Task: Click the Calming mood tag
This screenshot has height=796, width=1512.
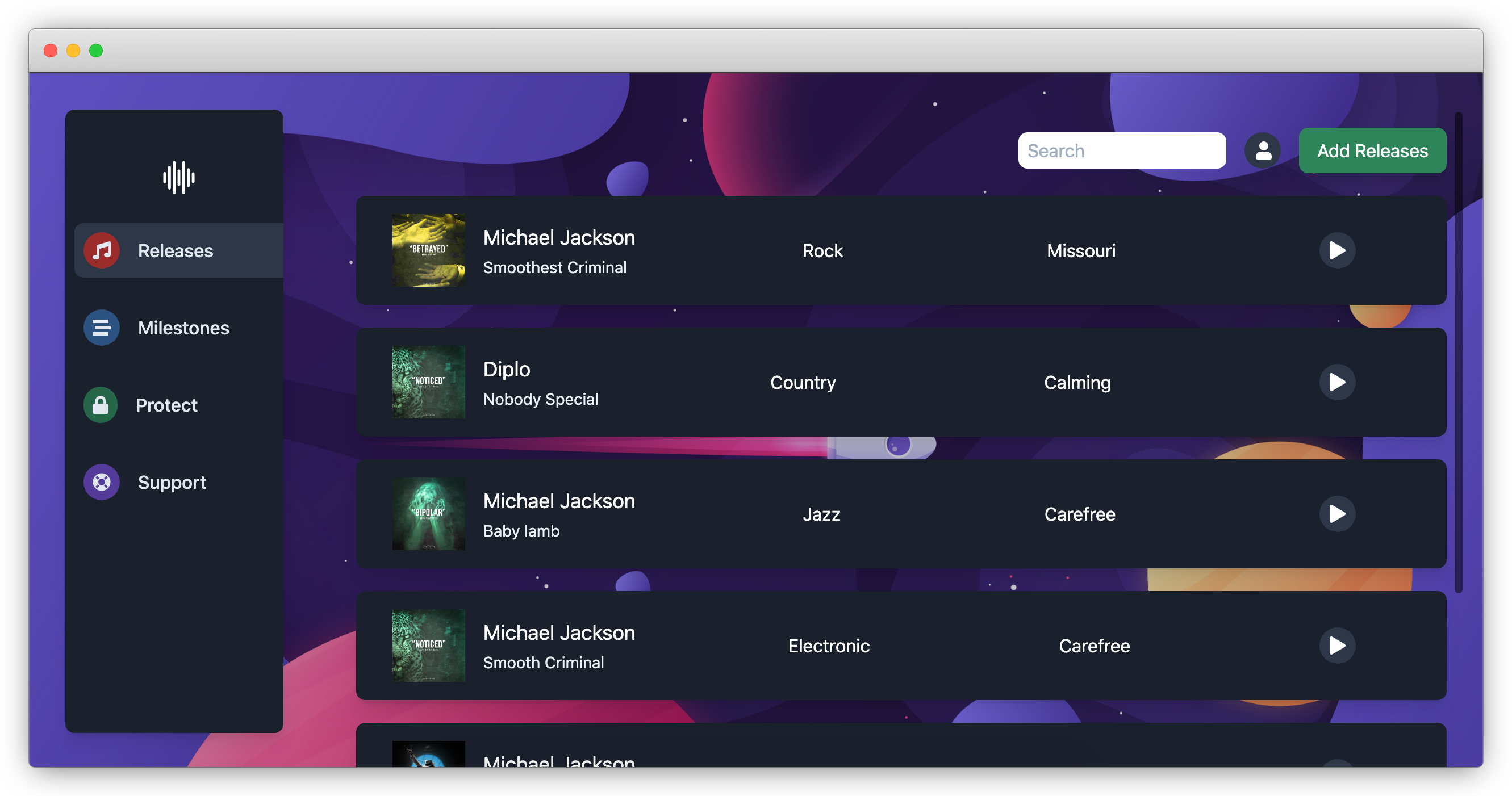Action: tap(1077, 383)
